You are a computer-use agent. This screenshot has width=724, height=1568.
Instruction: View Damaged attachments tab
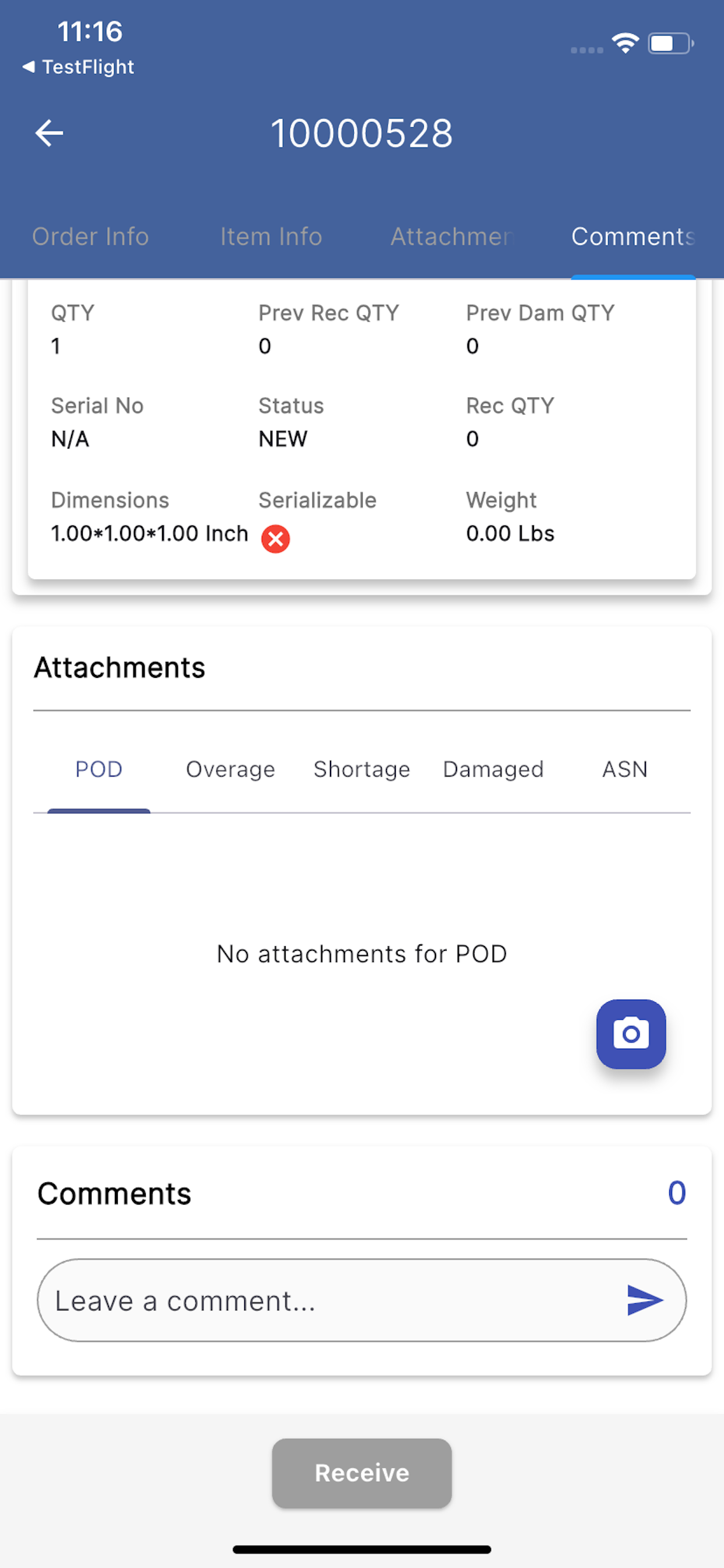(493, 769)
